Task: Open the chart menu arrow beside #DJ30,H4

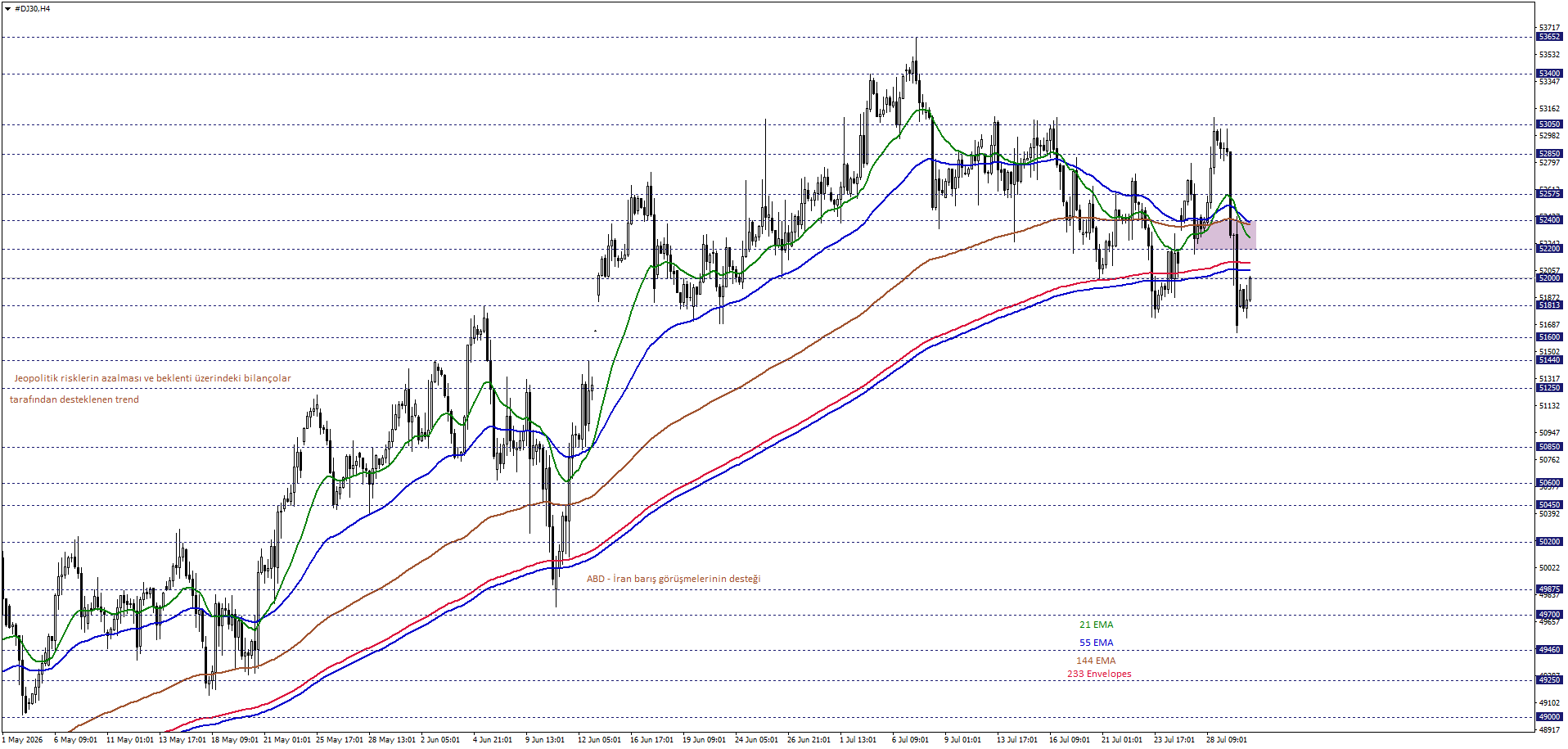Action: (x=7, y=8)
